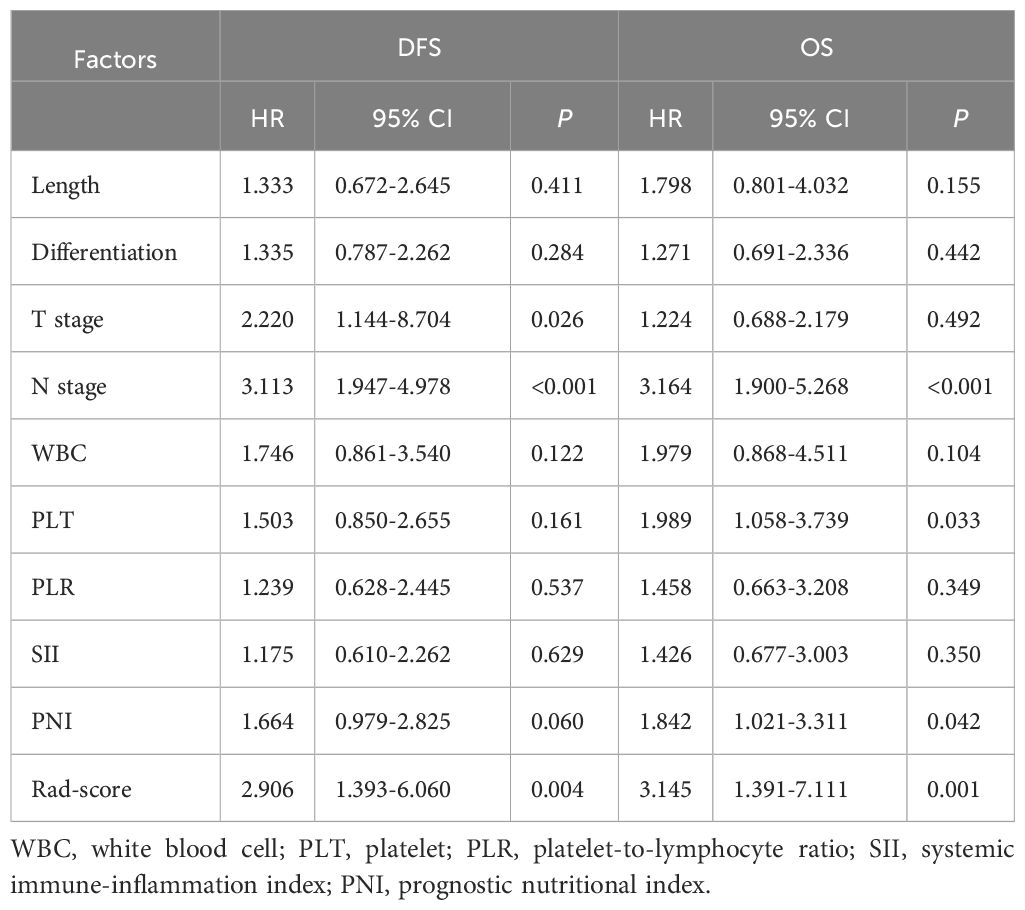Click the PLR row label
This screenshot has height=910, width=1025.
tap(53, 587)
